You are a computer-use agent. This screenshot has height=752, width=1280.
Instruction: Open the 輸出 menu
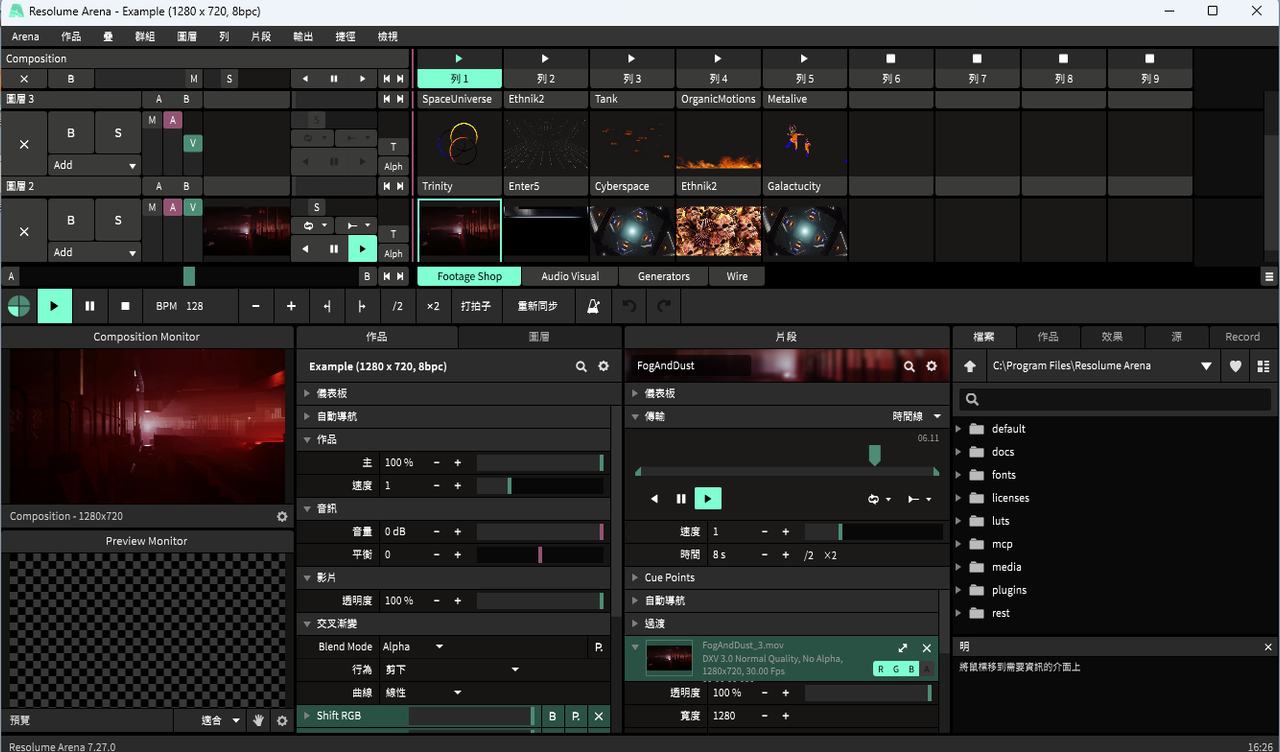[x=303, y=37]
